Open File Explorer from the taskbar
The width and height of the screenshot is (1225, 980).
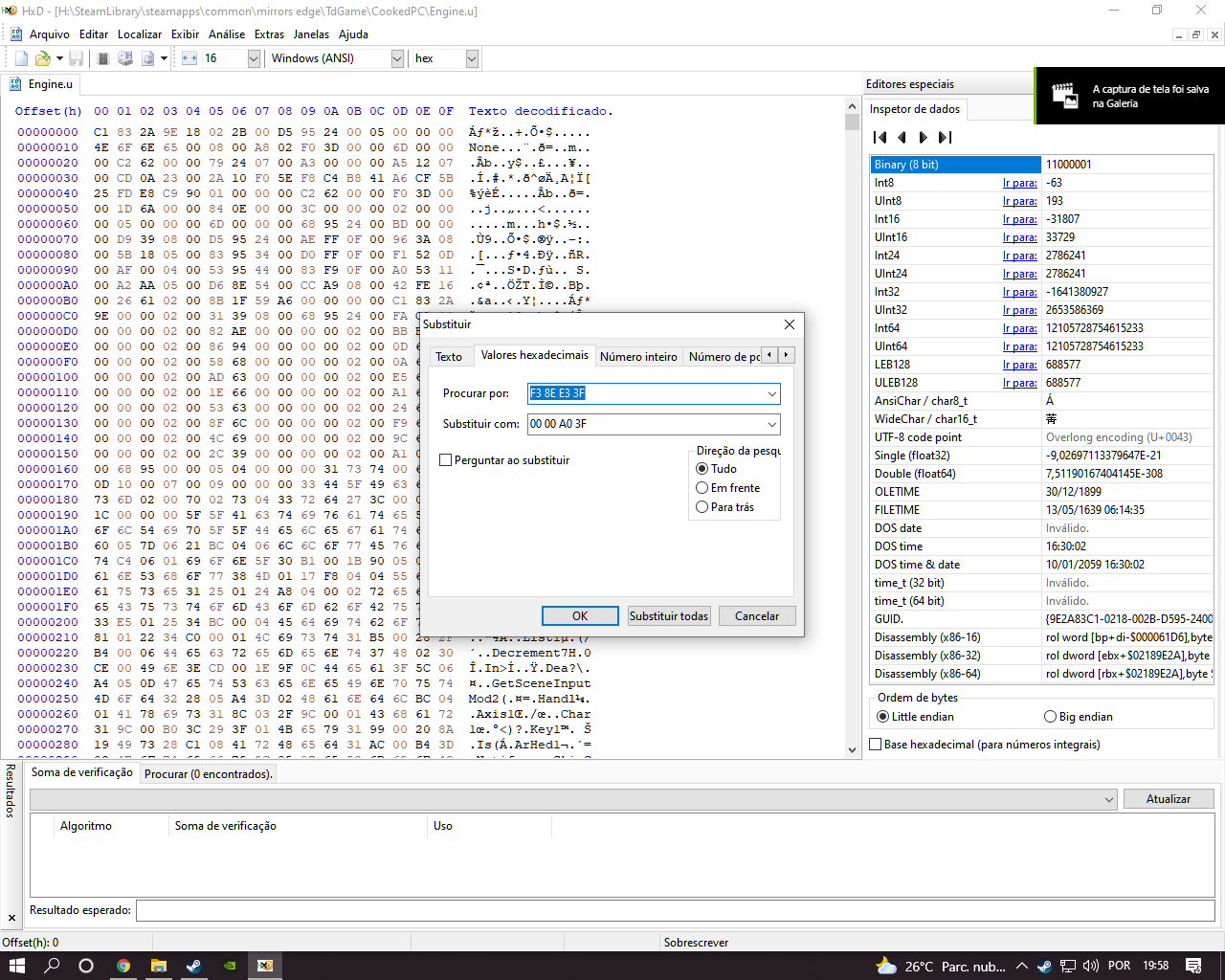[159, 966]
